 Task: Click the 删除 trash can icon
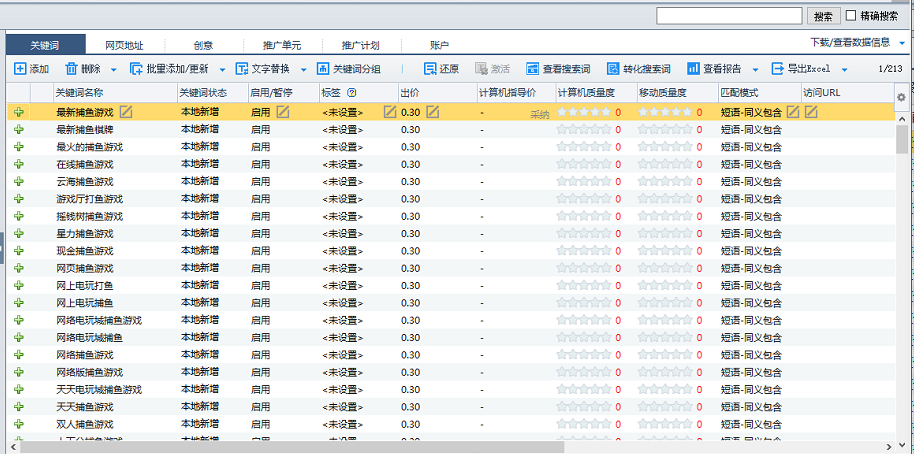point(71,69)
